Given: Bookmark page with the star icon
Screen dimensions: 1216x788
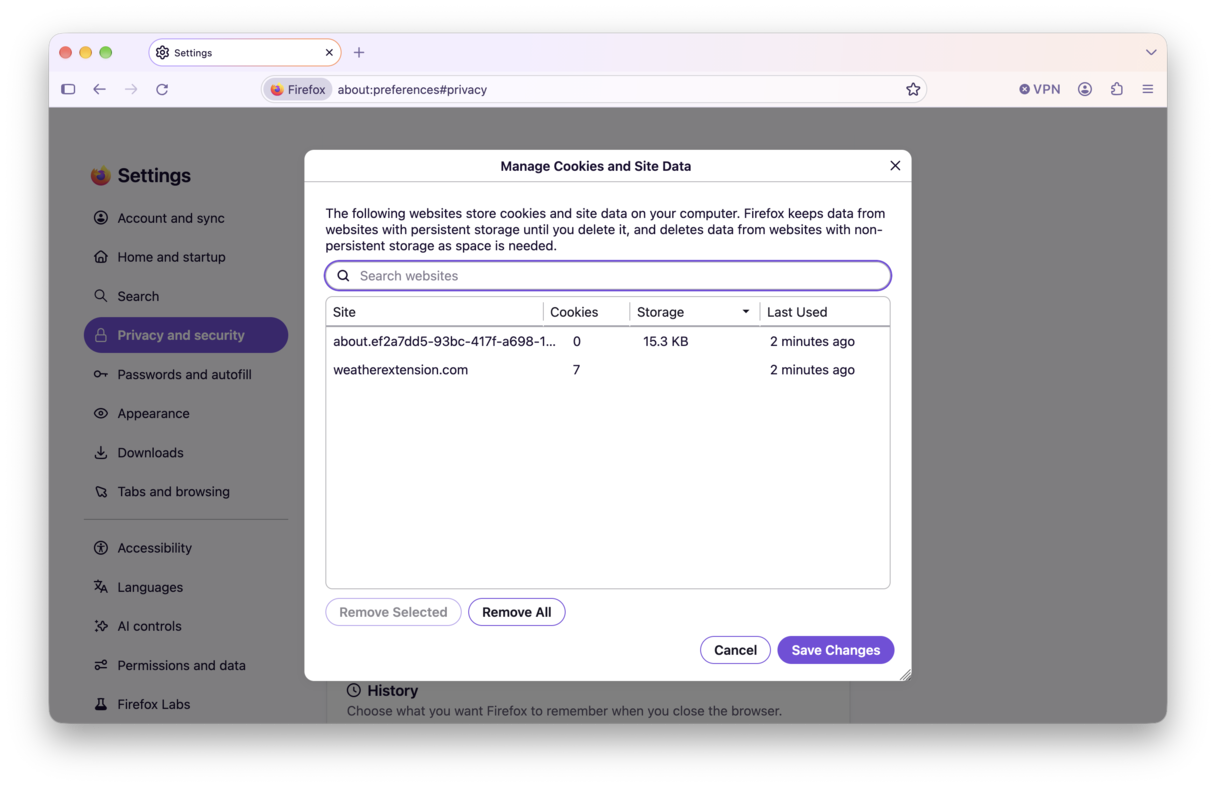Looking at the screenshot, I should (913, 89).
